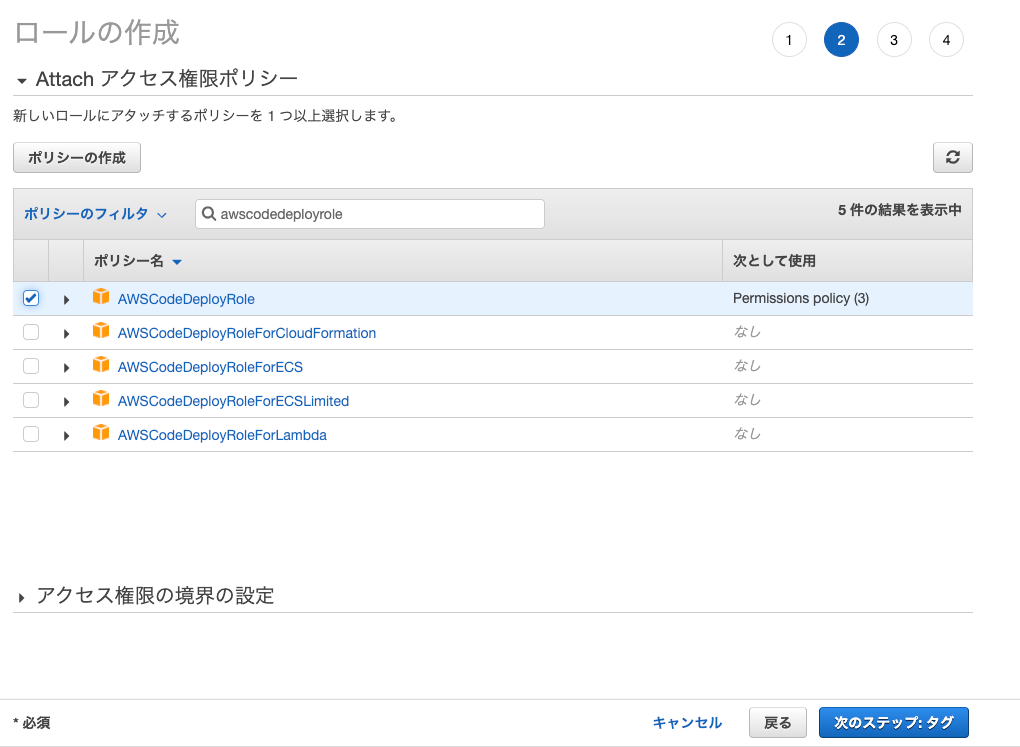Viewport: 1020px width, 747px height.
Task: Click the AWSCodeDeployRoleForECS policy icon
Action: (101, 365)
